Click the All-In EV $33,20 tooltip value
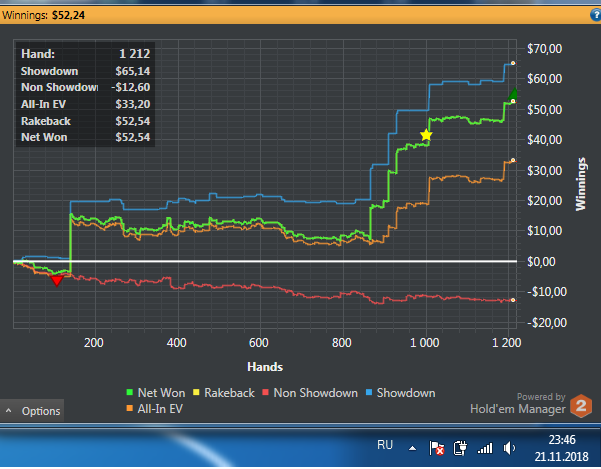The image size is (601, 469). (x=133, y=104)
